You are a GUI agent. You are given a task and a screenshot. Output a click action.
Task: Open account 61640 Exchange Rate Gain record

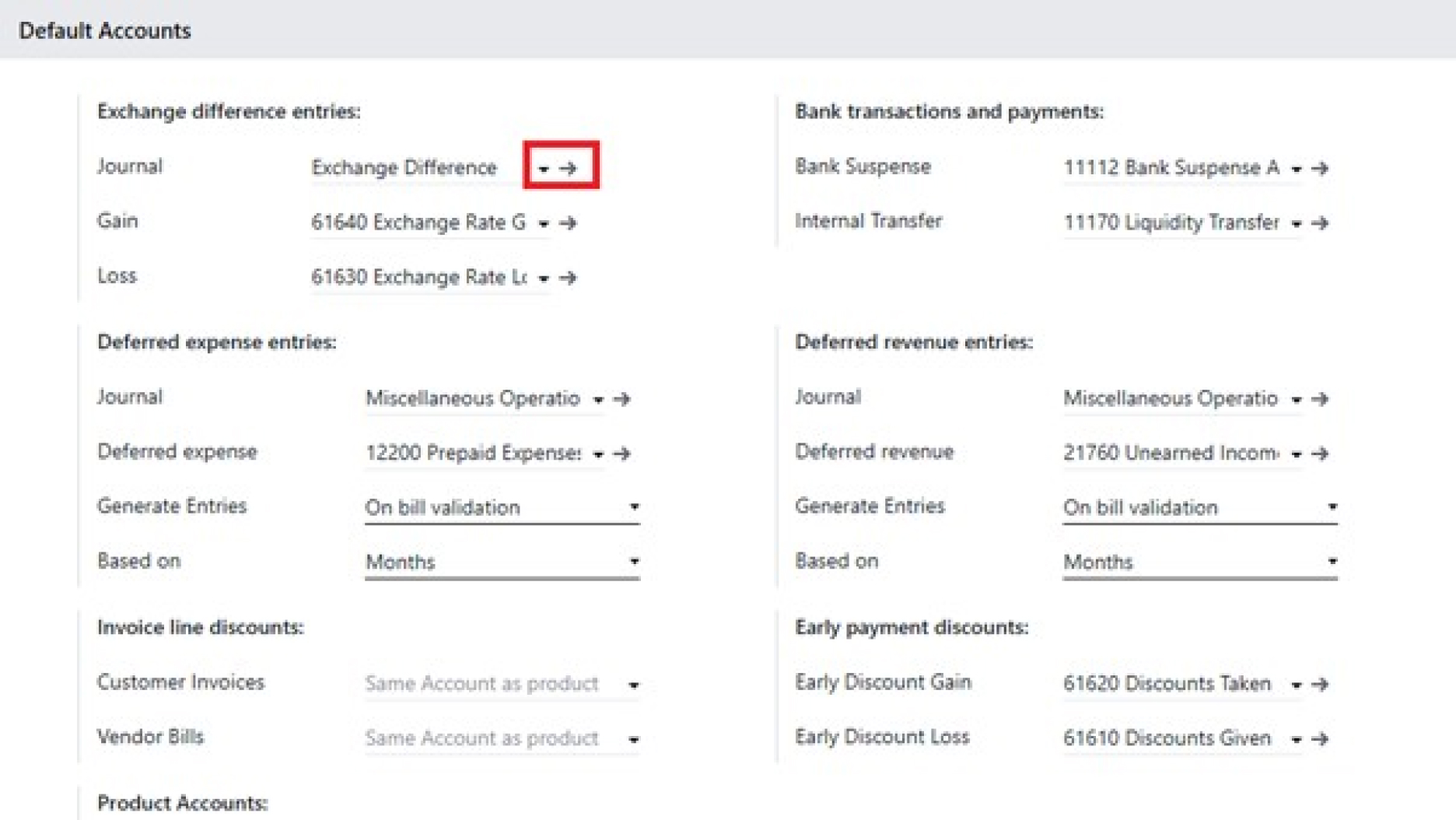pos(570,223)
